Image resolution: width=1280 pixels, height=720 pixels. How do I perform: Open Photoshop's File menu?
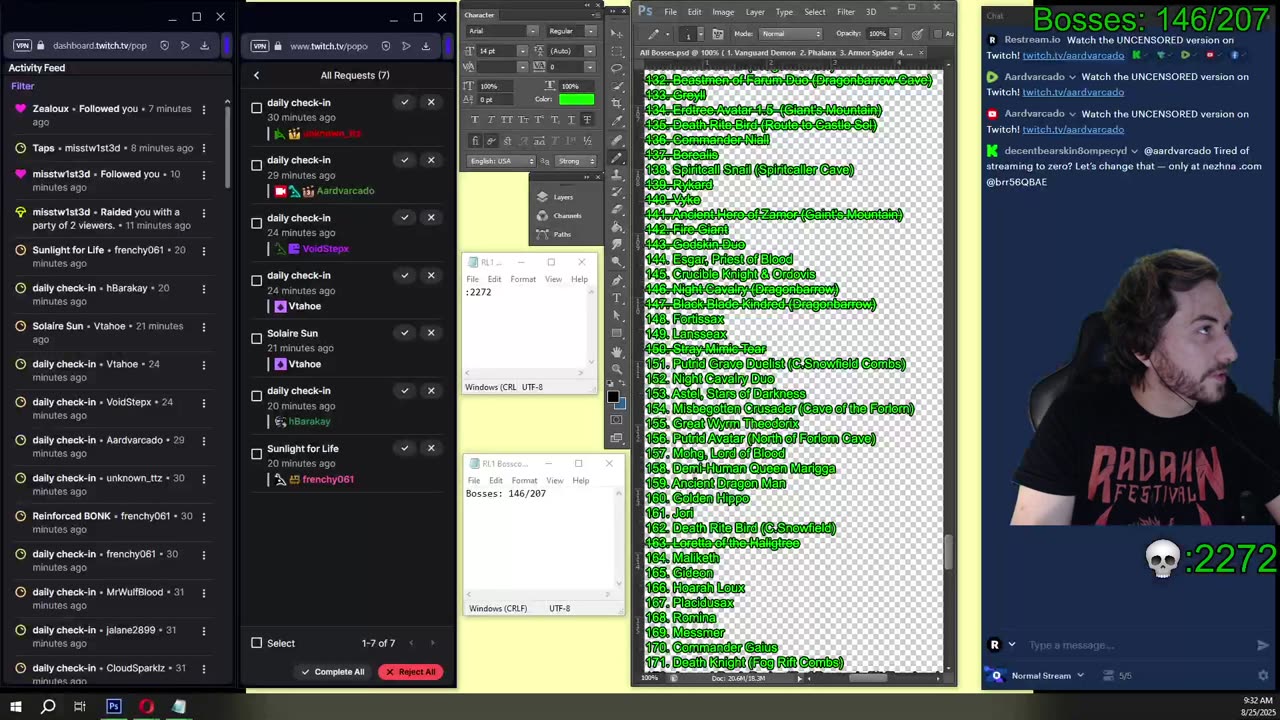tap(670, 12)
